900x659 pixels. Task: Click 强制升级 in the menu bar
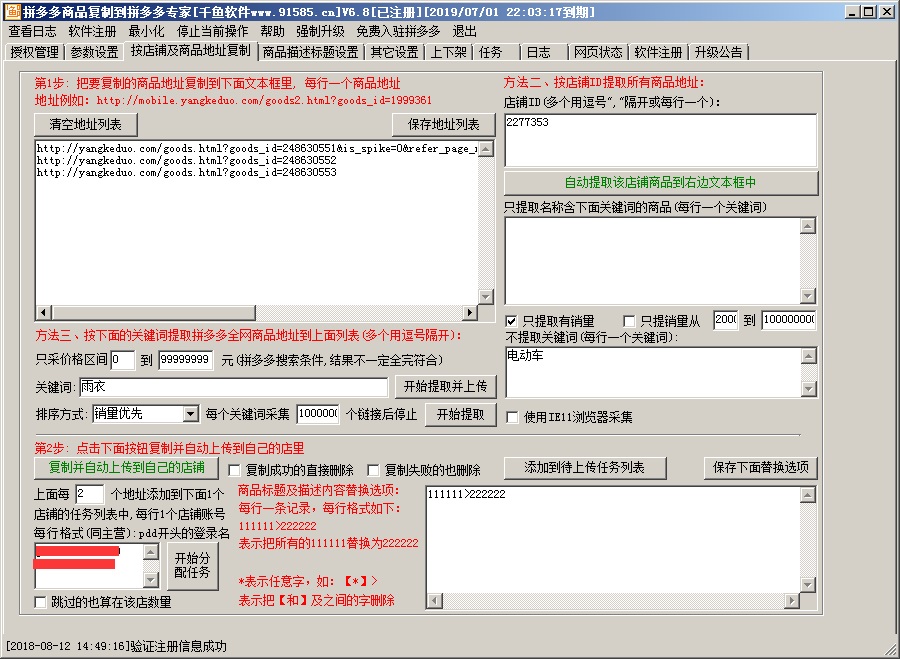pos(320,31)
